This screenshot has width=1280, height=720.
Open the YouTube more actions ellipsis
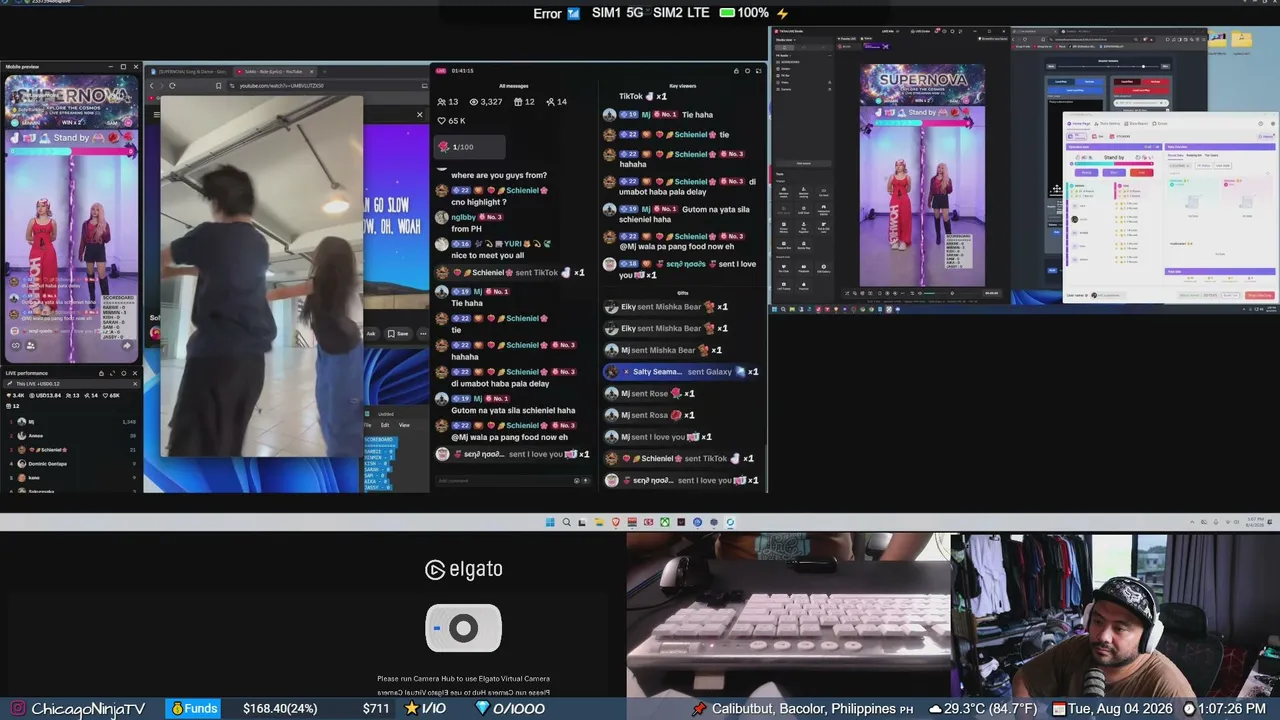pos(422,333)
